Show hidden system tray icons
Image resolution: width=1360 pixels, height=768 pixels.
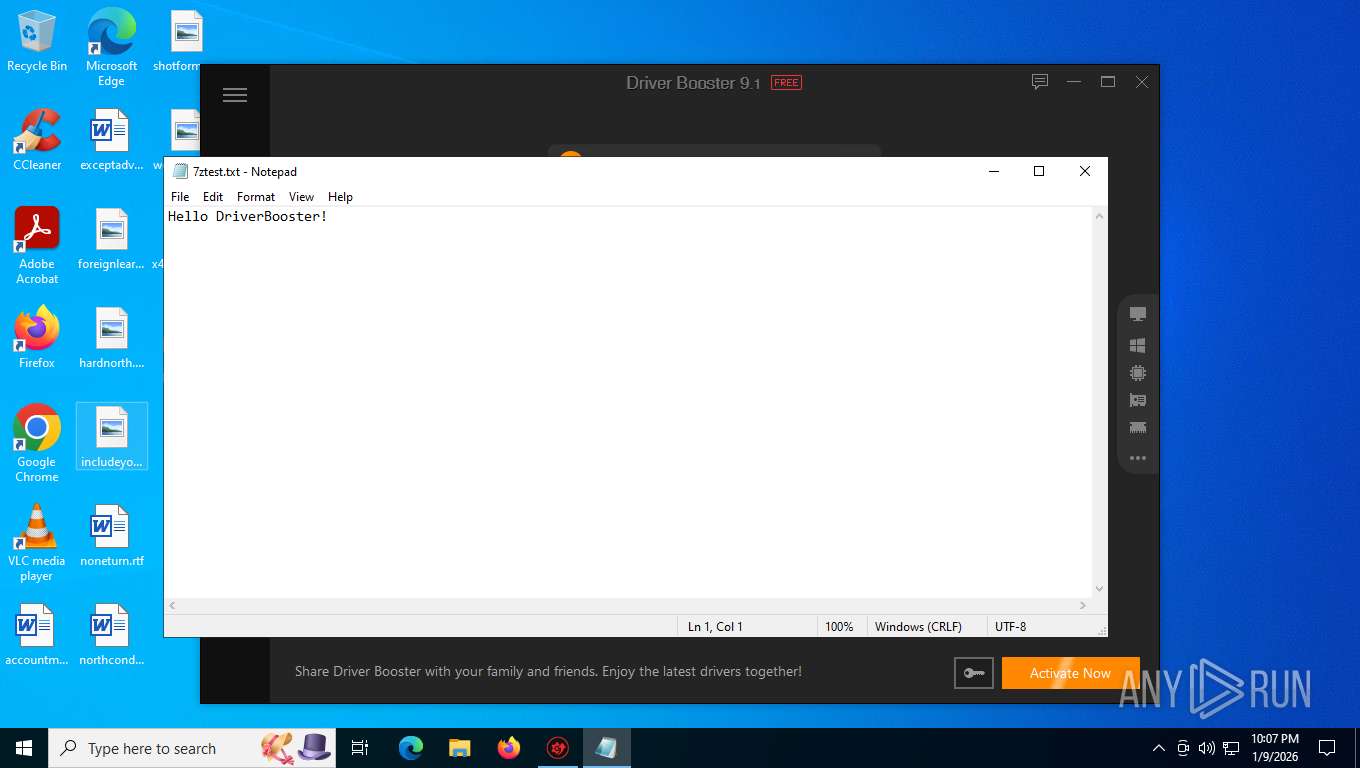pyautogui.click(x=1159, y=748)
